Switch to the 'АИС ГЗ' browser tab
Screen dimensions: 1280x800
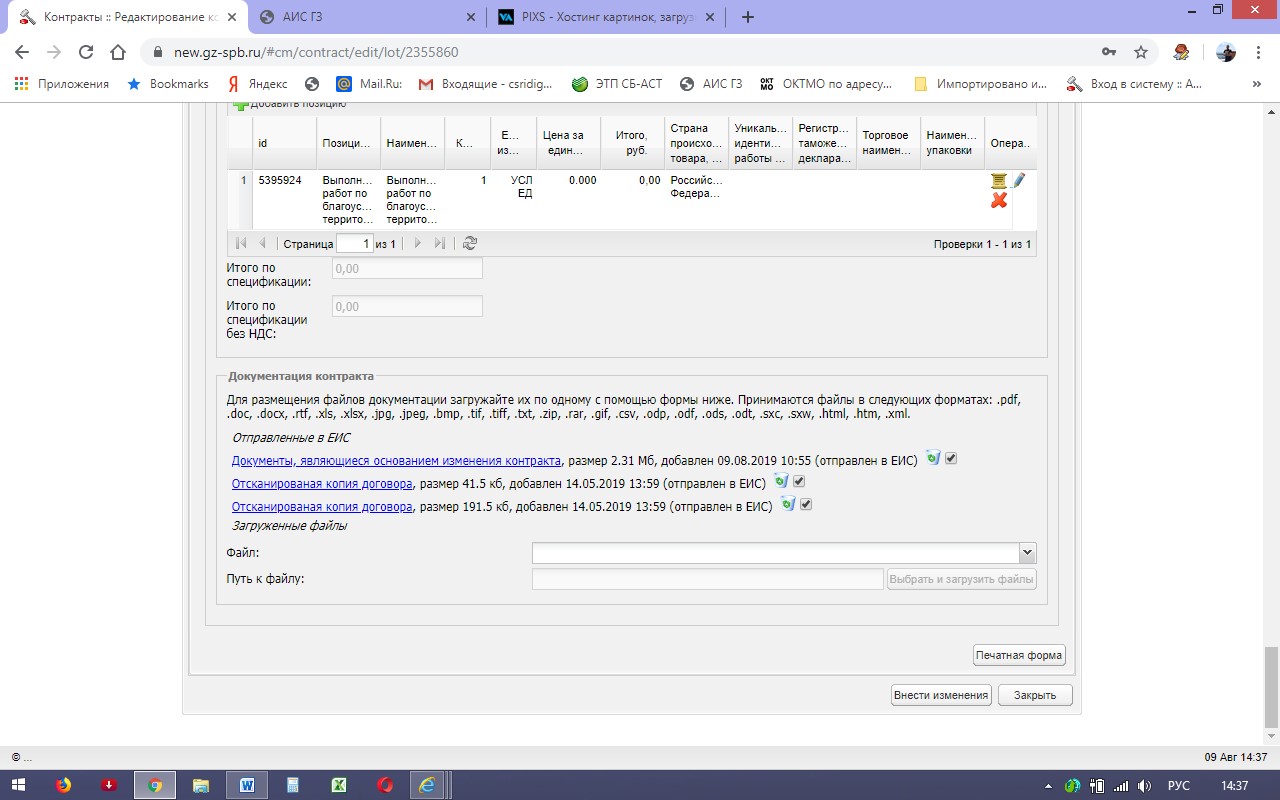[366, 17]
